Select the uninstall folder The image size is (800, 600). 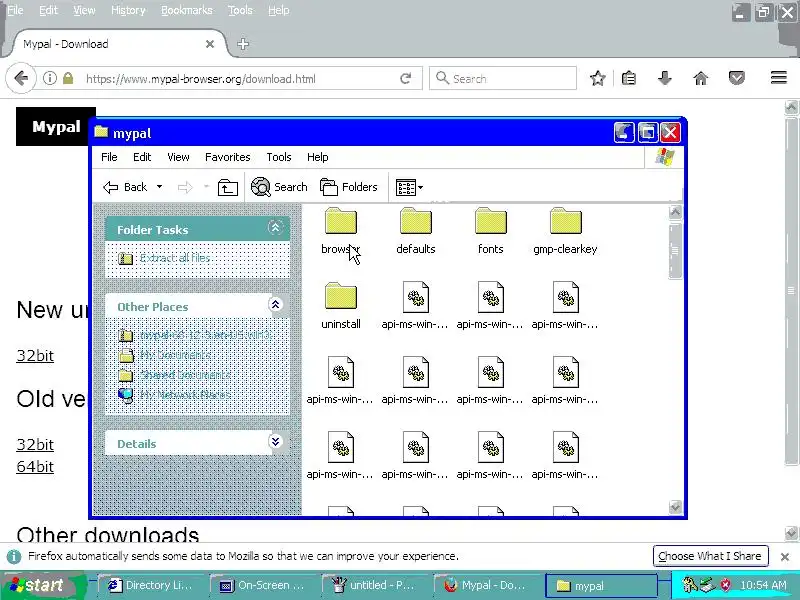(341, 306)
